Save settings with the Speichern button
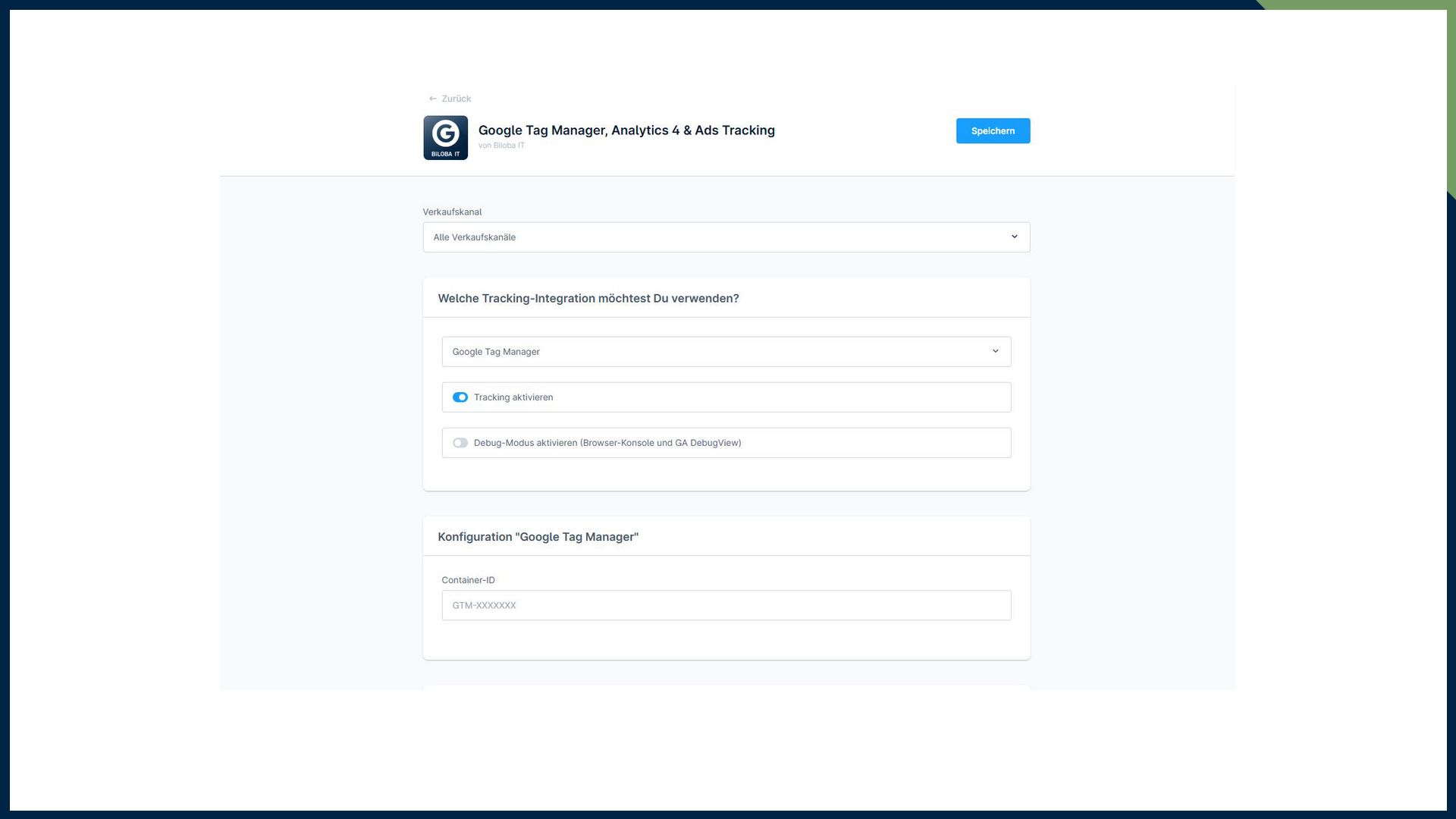This screenshot has width=1456, height=819. [993, 130]
